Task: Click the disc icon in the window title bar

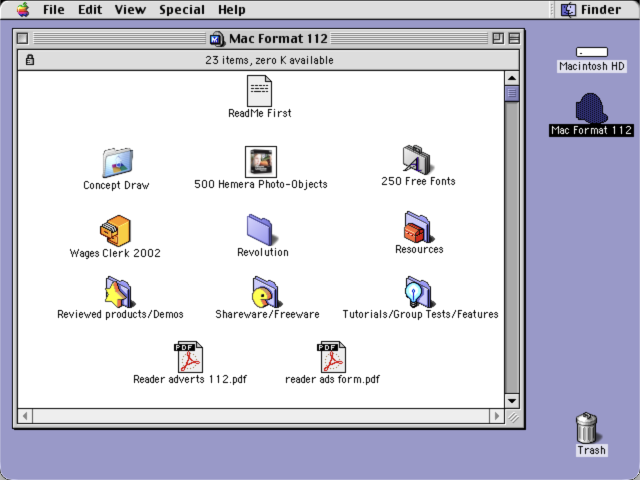Action: [217, 39]
